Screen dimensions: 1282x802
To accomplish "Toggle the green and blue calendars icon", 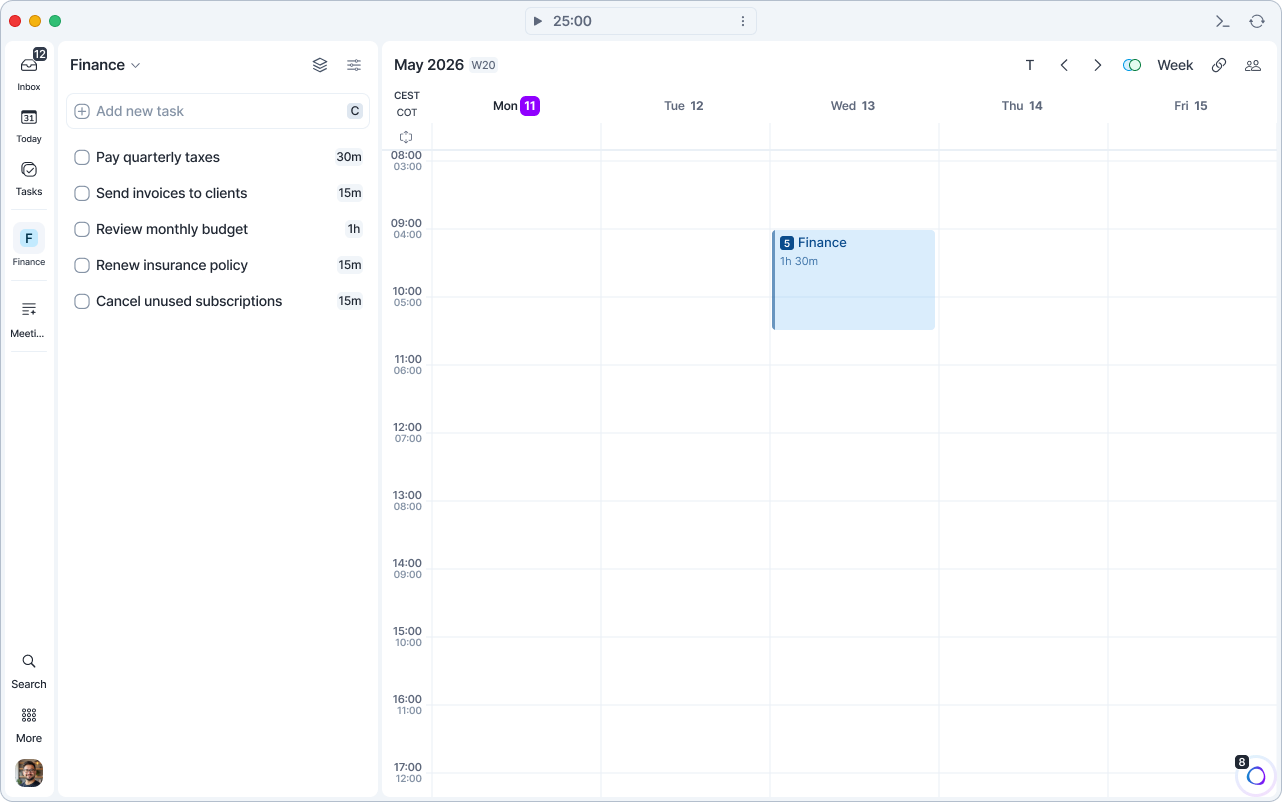I will tap(1132, 65).
